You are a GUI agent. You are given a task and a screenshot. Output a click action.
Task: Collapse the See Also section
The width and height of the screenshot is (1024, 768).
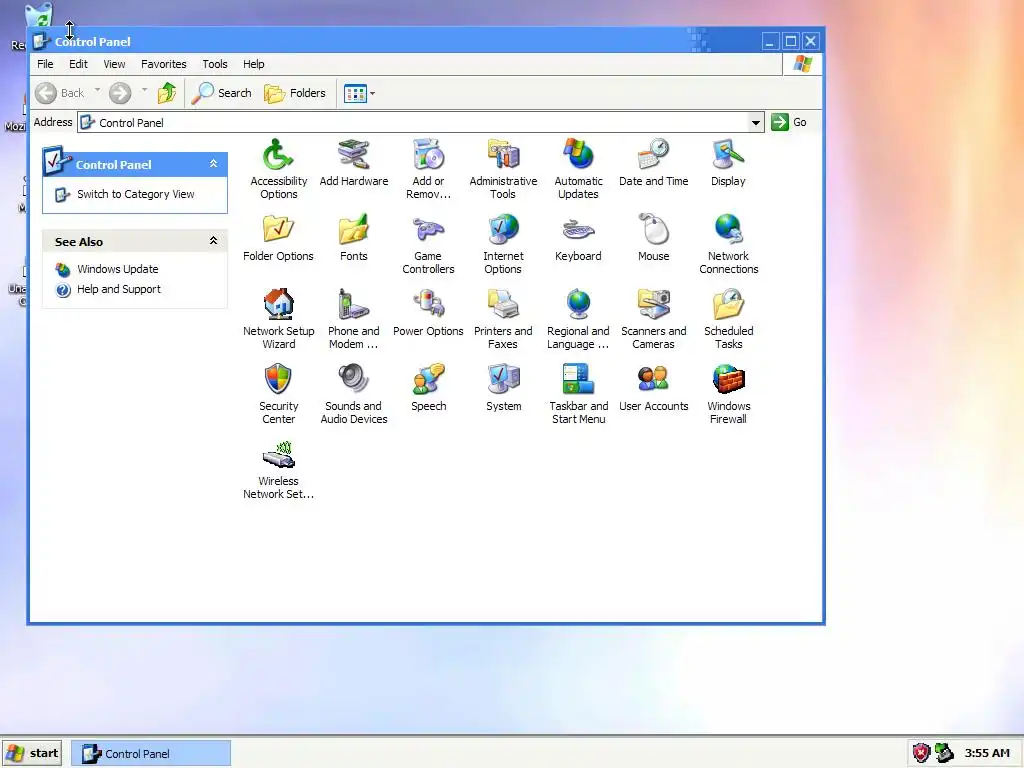tap(213, 241)
